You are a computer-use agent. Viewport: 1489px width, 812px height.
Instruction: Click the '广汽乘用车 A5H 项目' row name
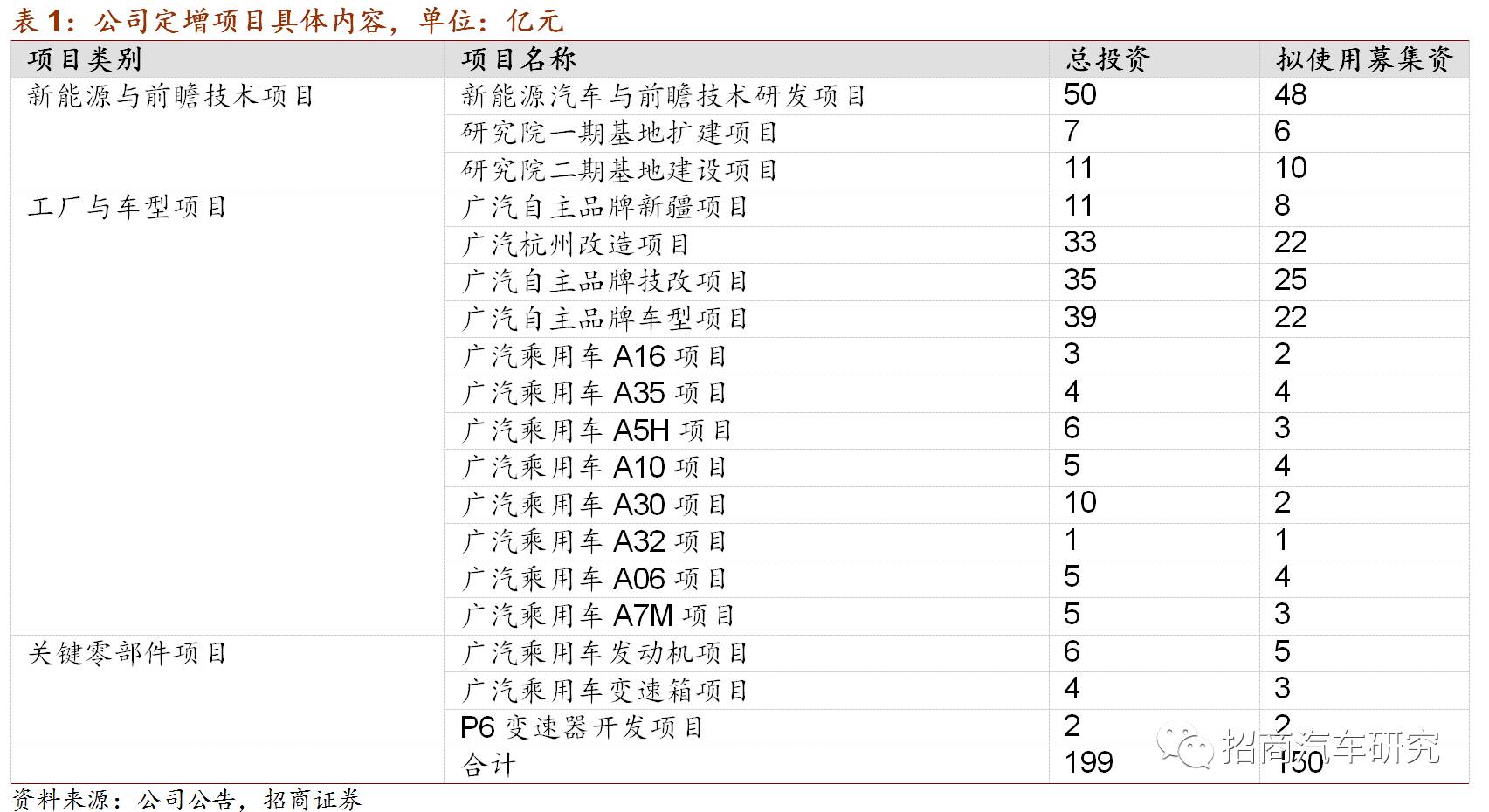point(596,430)
